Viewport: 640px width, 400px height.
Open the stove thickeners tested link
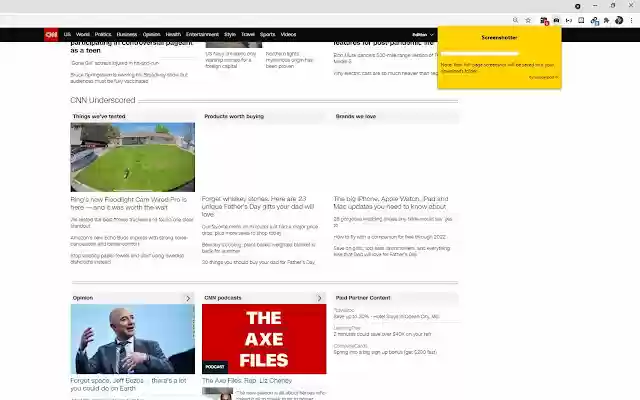(132, 222)
